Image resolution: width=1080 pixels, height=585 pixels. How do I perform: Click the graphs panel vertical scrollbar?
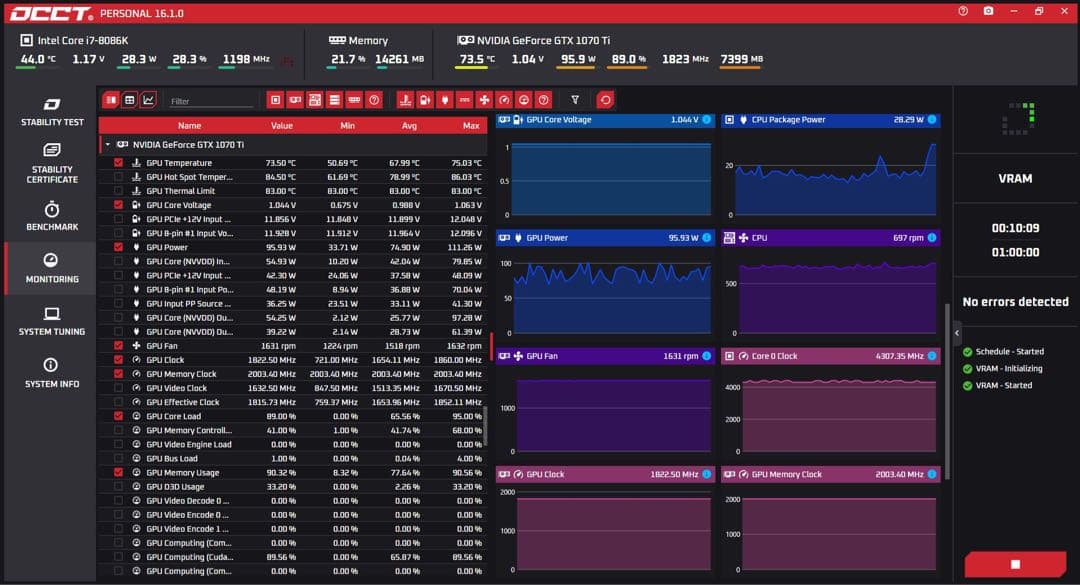pyautogui.click(x=948, y=391)
